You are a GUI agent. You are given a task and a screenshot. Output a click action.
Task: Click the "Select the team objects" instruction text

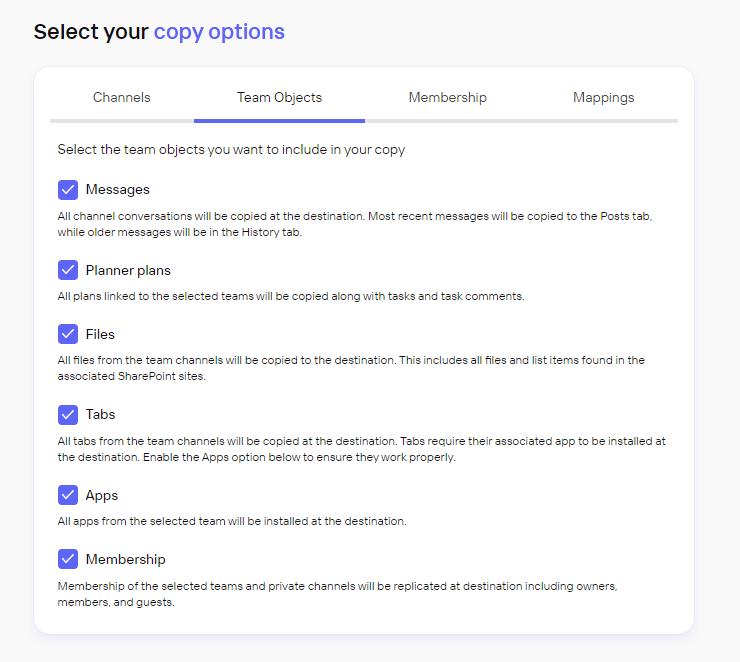coord(231,150)
